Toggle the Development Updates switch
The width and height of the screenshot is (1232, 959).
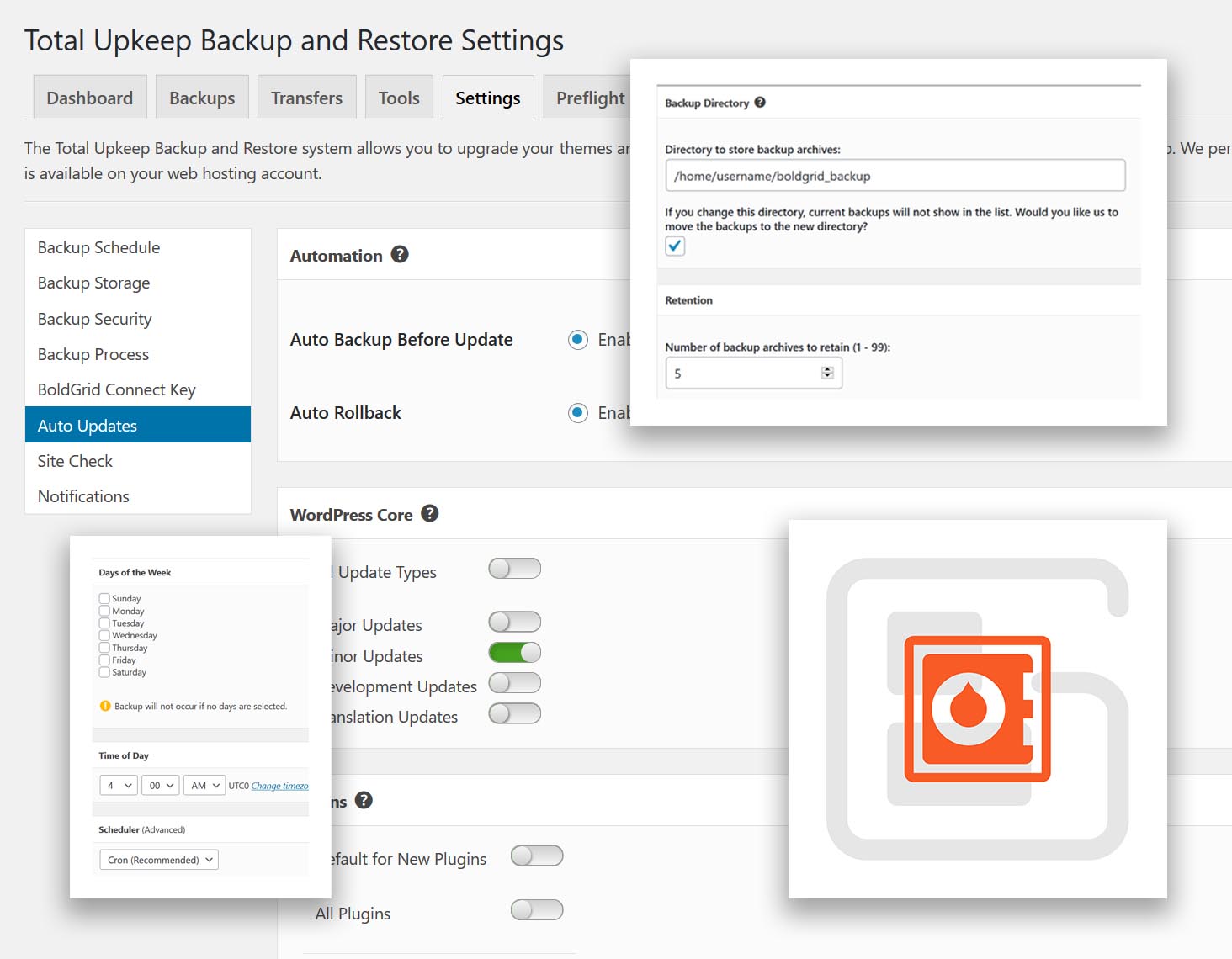click(x=515, y=682)
